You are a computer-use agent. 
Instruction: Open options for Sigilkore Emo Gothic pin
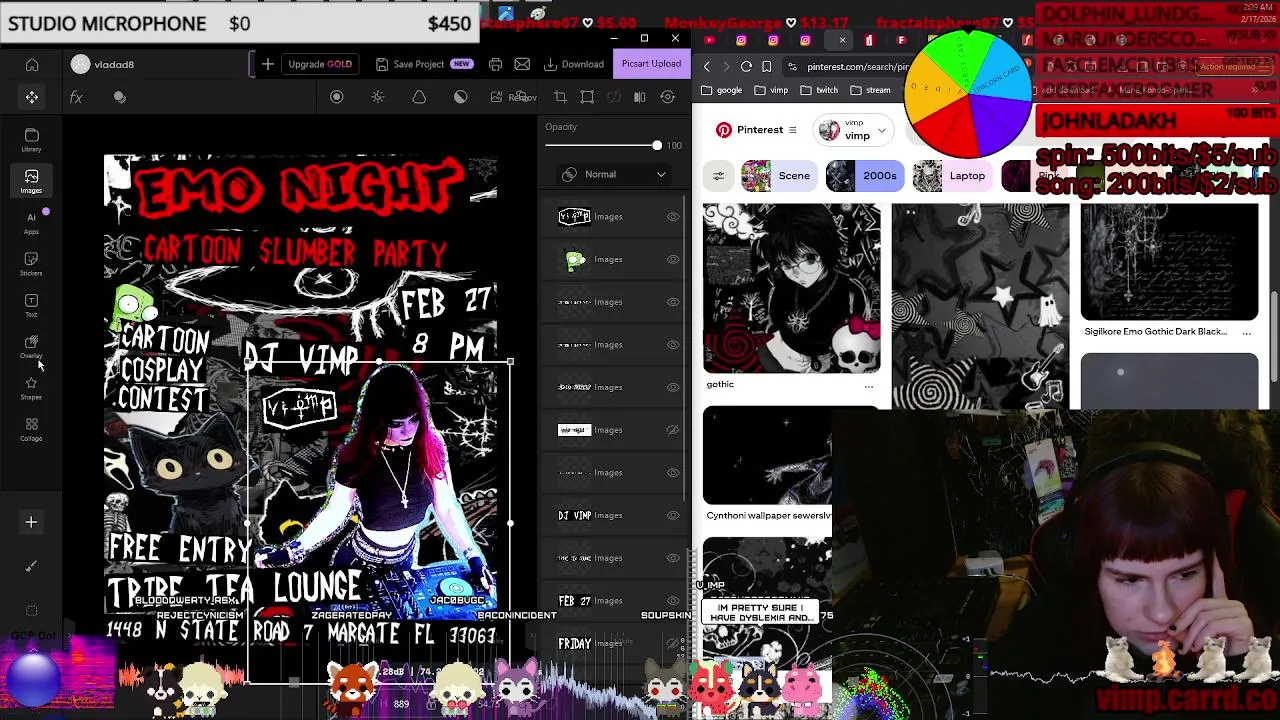click(x=1246, y=332)
